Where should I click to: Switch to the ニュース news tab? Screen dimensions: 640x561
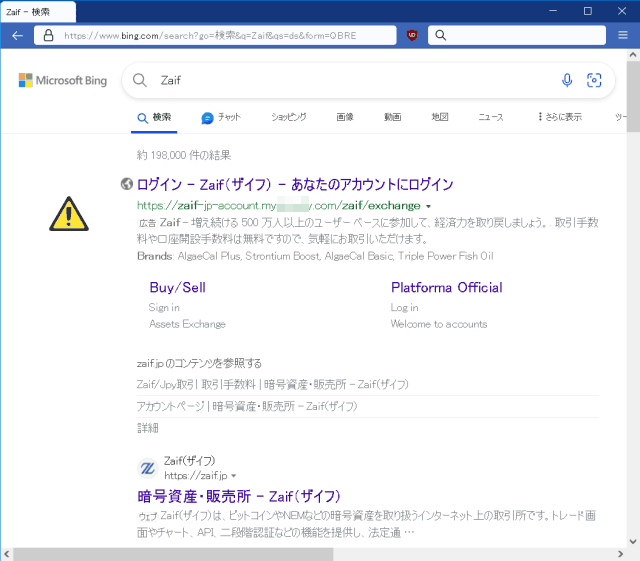tap(491, 117)
